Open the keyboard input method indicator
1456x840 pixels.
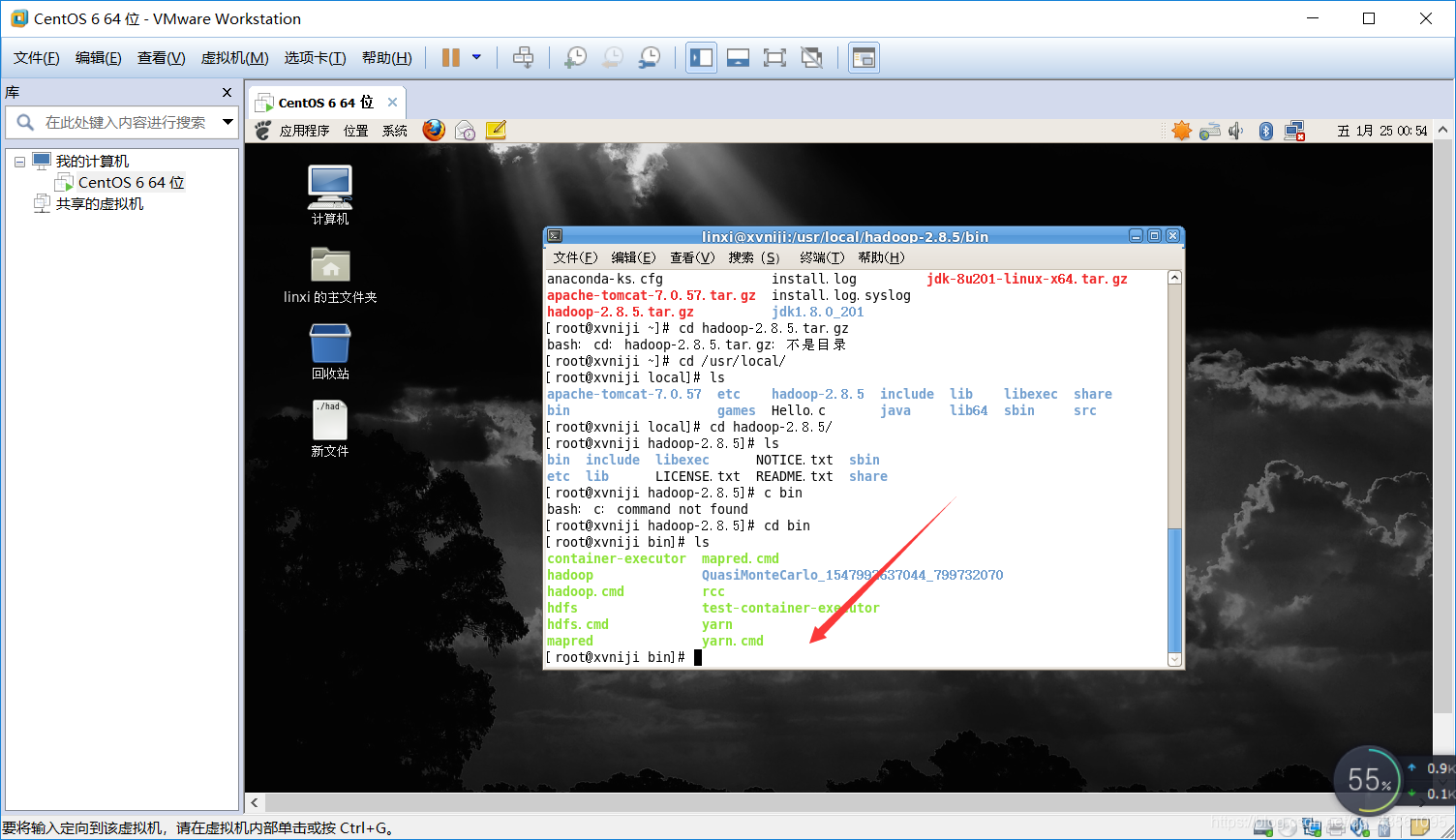click(1209, 131)
